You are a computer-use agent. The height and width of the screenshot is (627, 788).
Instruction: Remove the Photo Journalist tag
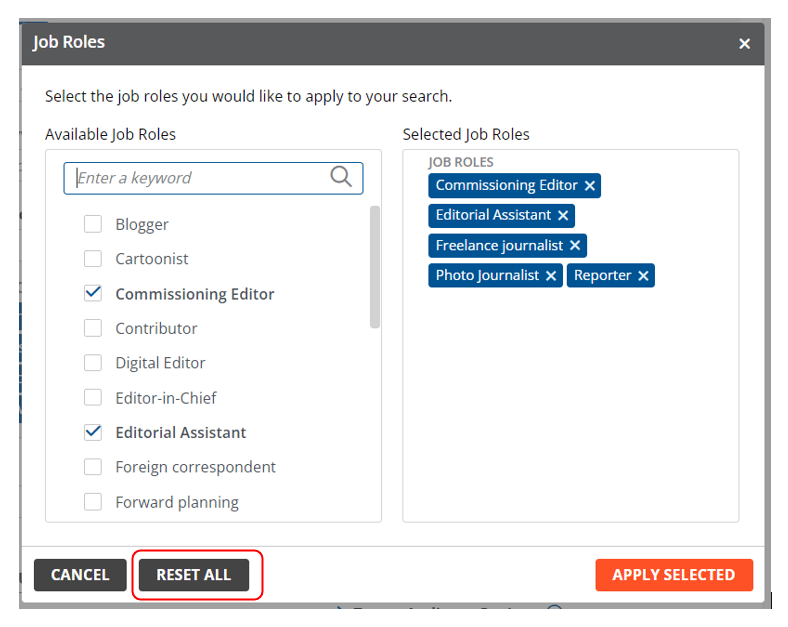pyautogui.click(x=551, y=275)
